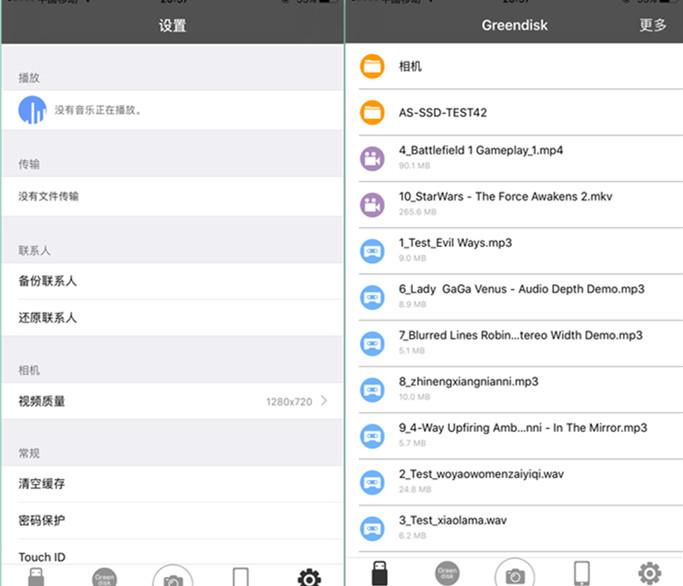Viewport: 683px width, 586px height.
Task: Tap audio icon for 3_Test_xiaolama.wav
Action: coord(372,528)
